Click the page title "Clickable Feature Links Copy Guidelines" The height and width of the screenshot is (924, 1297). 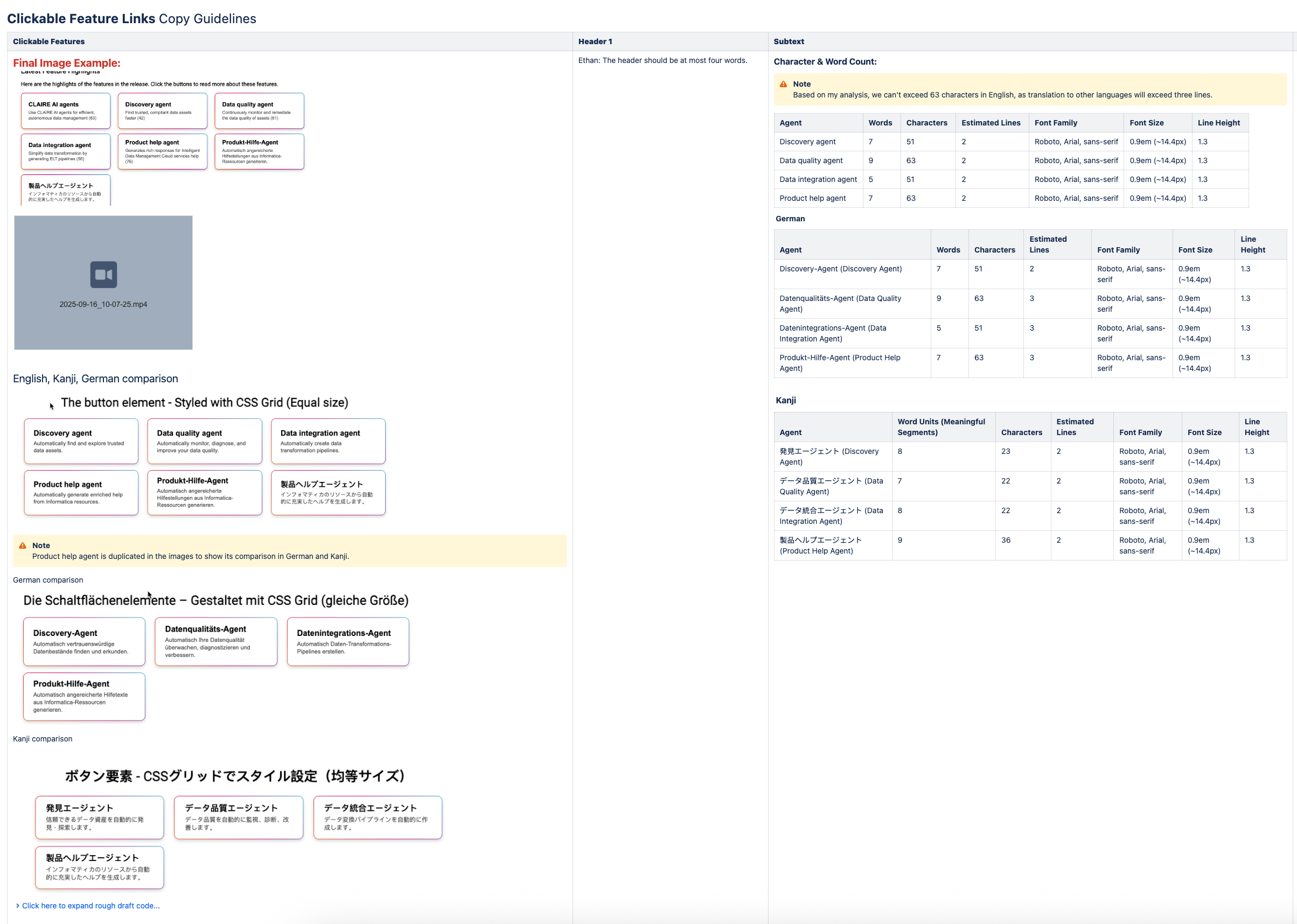click(x=131, y=19)
